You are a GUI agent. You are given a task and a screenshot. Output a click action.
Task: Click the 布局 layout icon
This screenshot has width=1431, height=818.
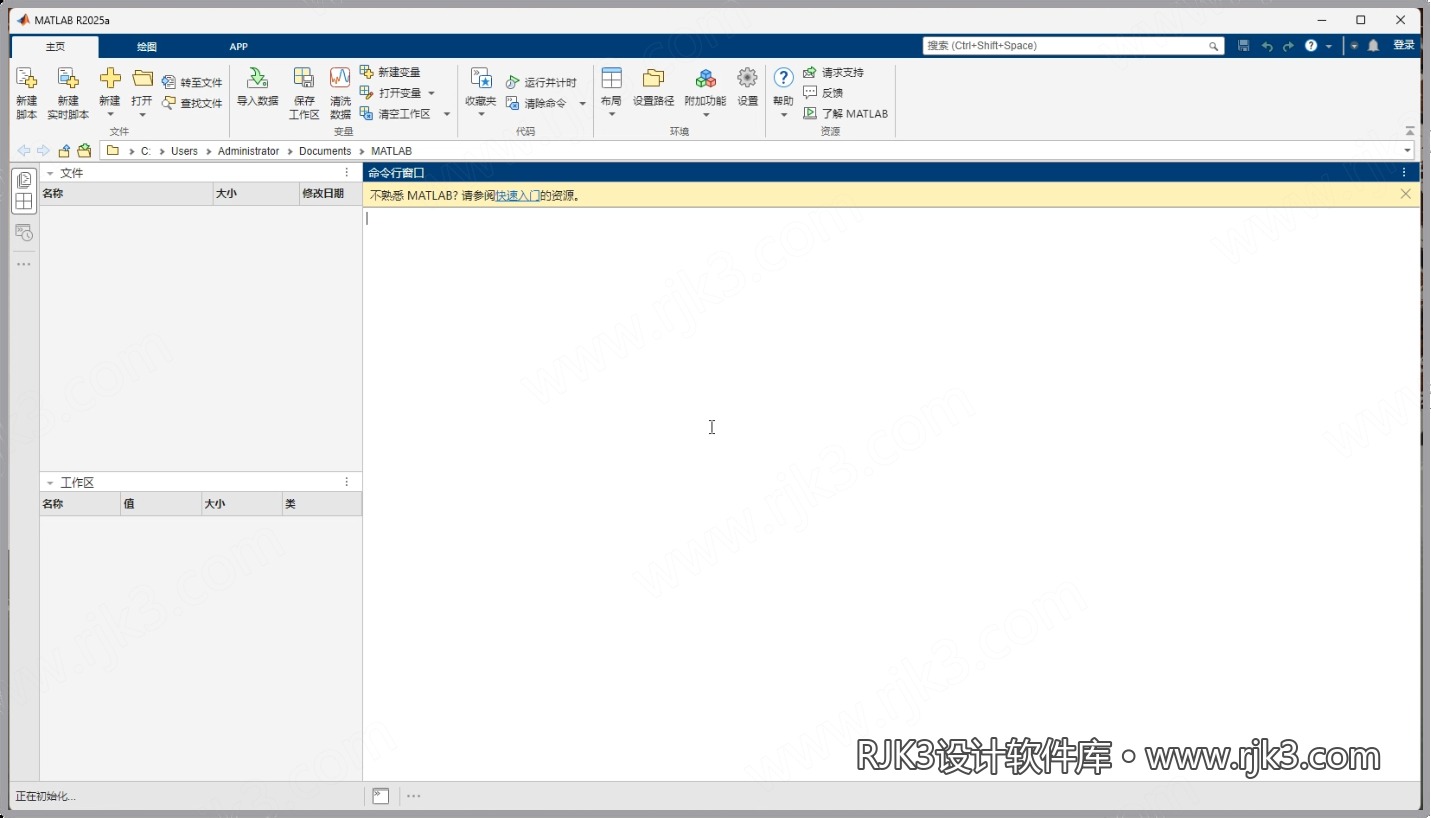611,78
